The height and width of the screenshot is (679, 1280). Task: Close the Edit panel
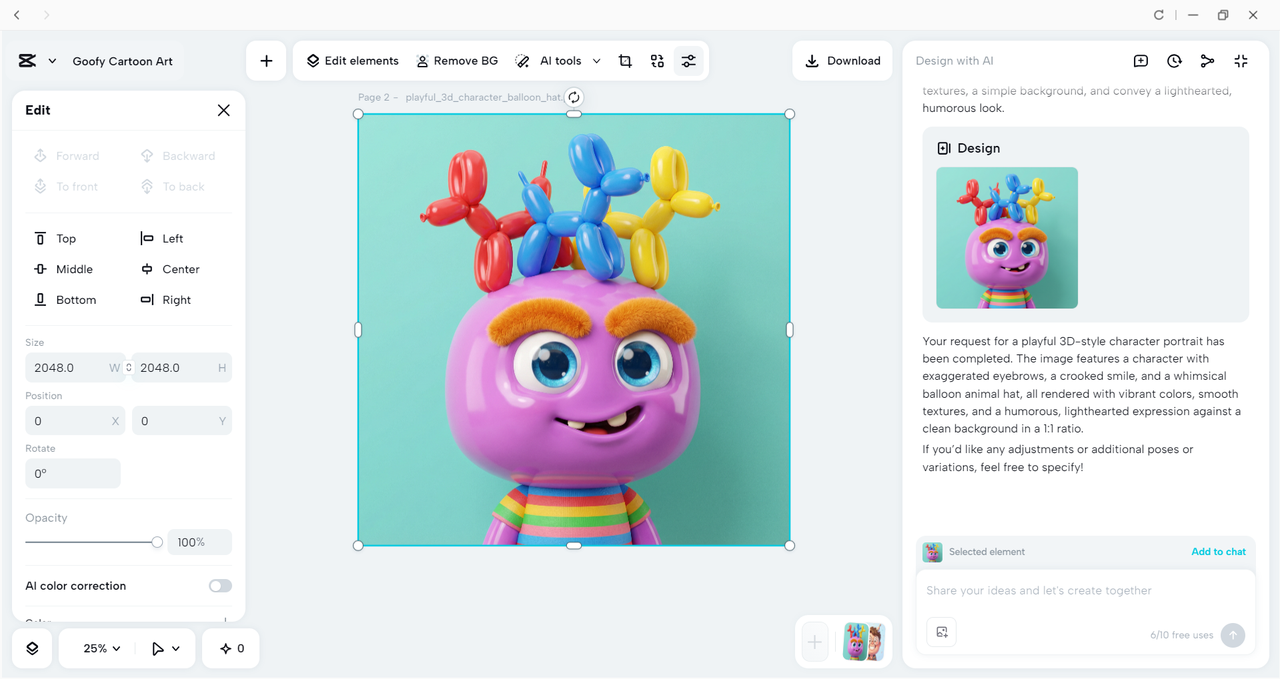(223, 110)
